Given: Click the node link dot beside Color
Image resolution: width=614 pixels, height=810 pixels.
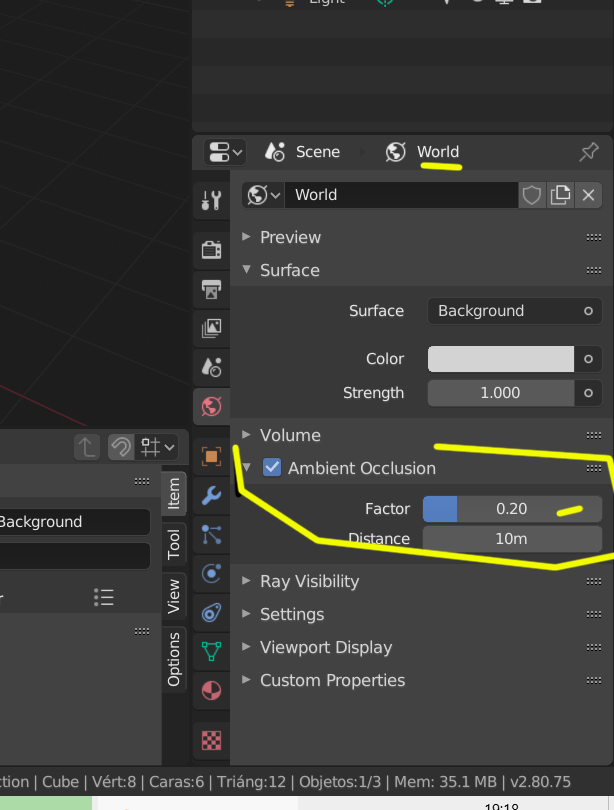Looking at the screenshot, I should pos(588,359).
